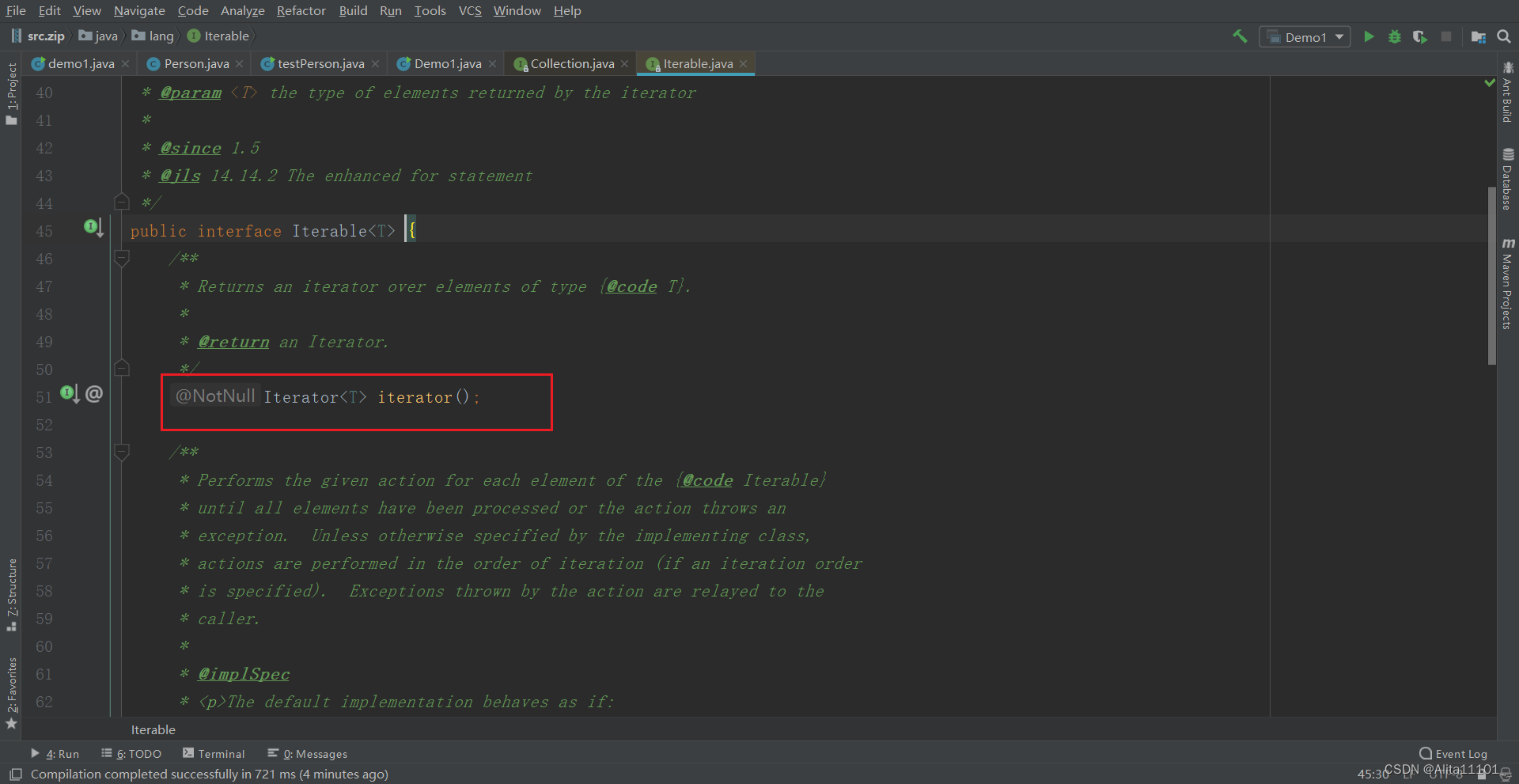Run with coverage shield icon

click(x=1420, y=36)
